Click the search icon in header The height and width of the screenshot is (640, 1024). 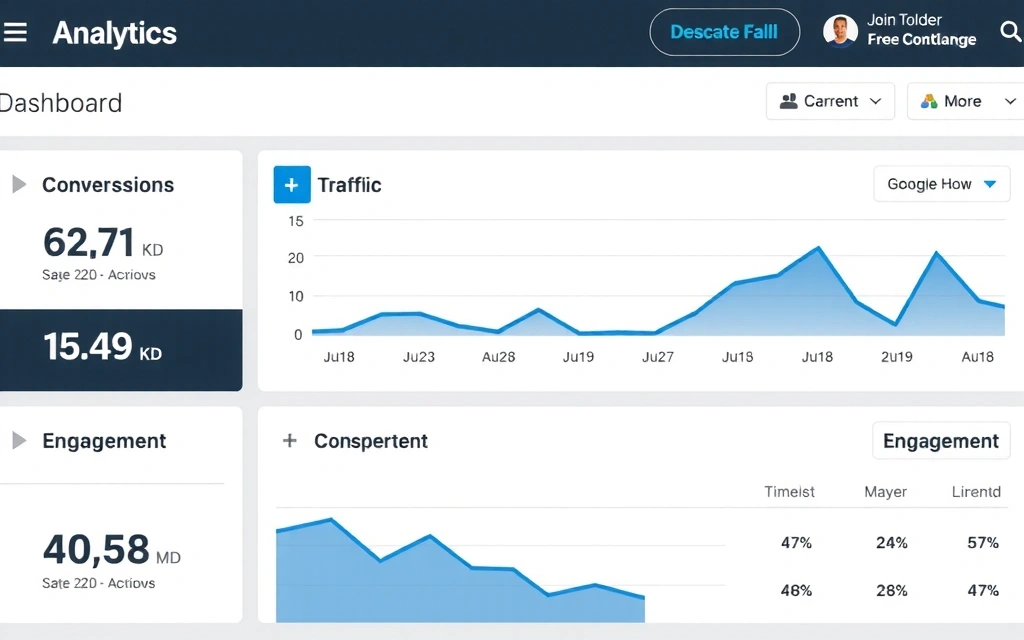point(1010,31)
